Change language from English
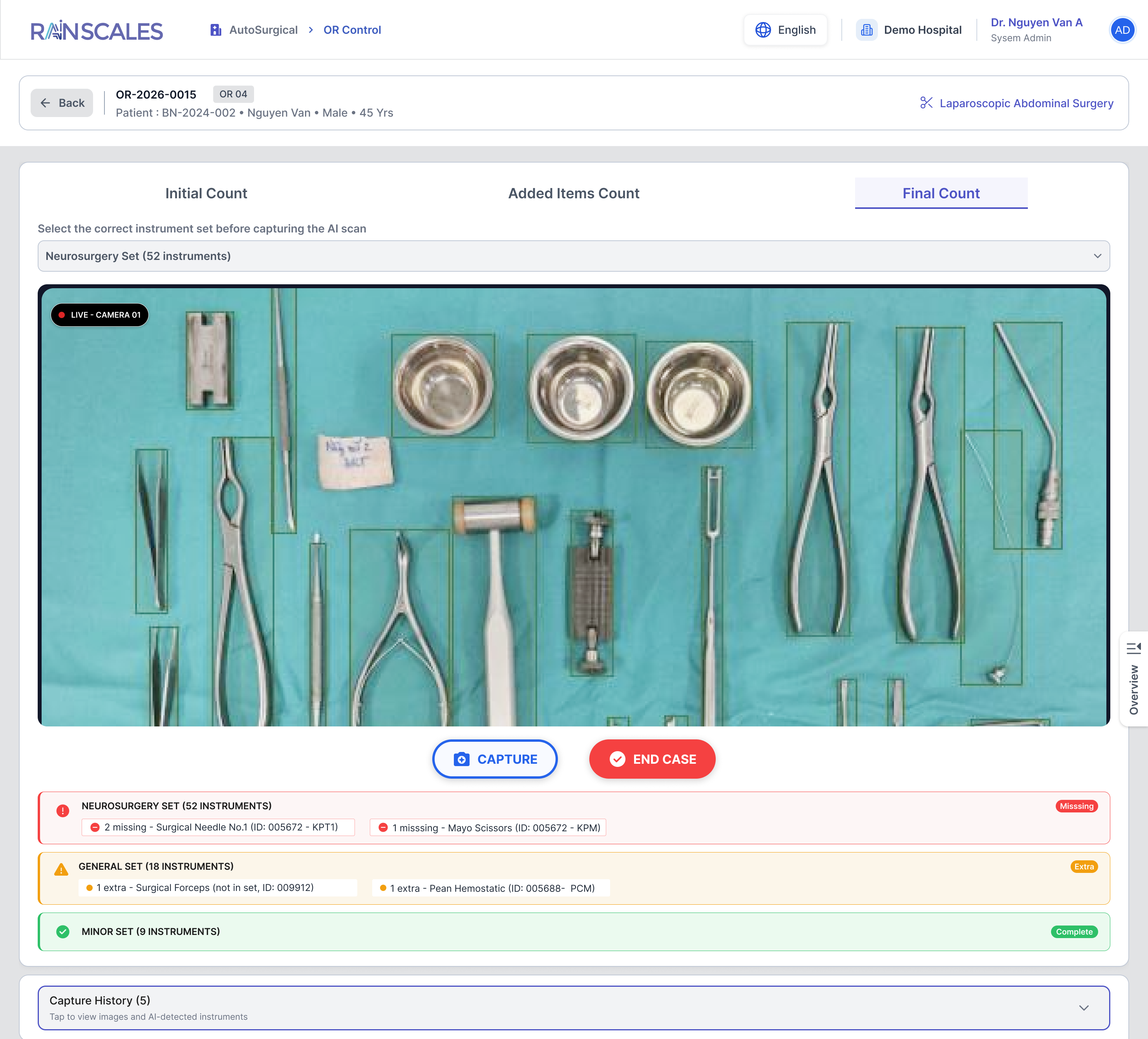The image size is (1148, 1039). (x=785, y=29)
